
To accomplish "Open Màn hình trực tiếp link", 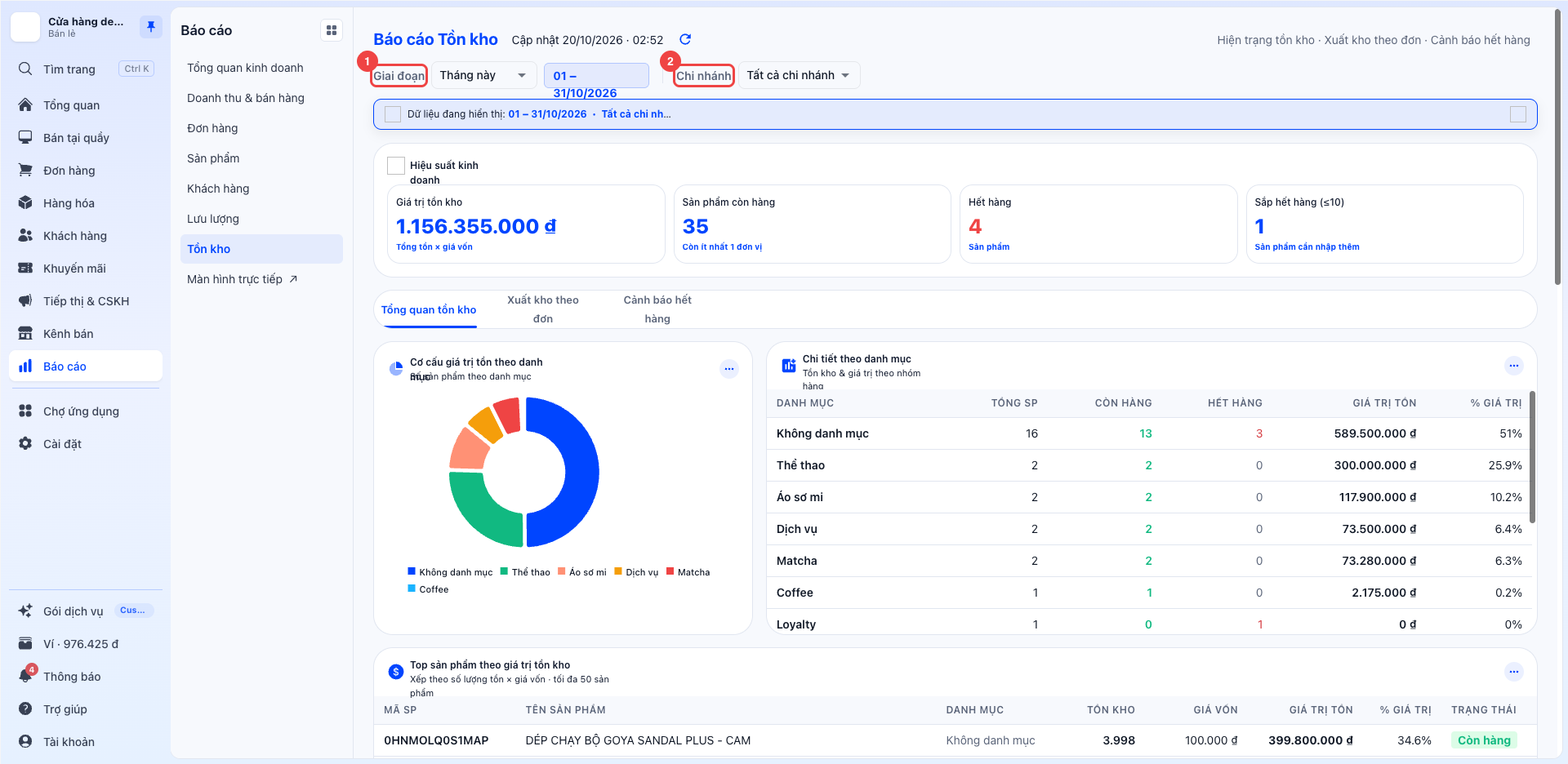I will 261,279.
